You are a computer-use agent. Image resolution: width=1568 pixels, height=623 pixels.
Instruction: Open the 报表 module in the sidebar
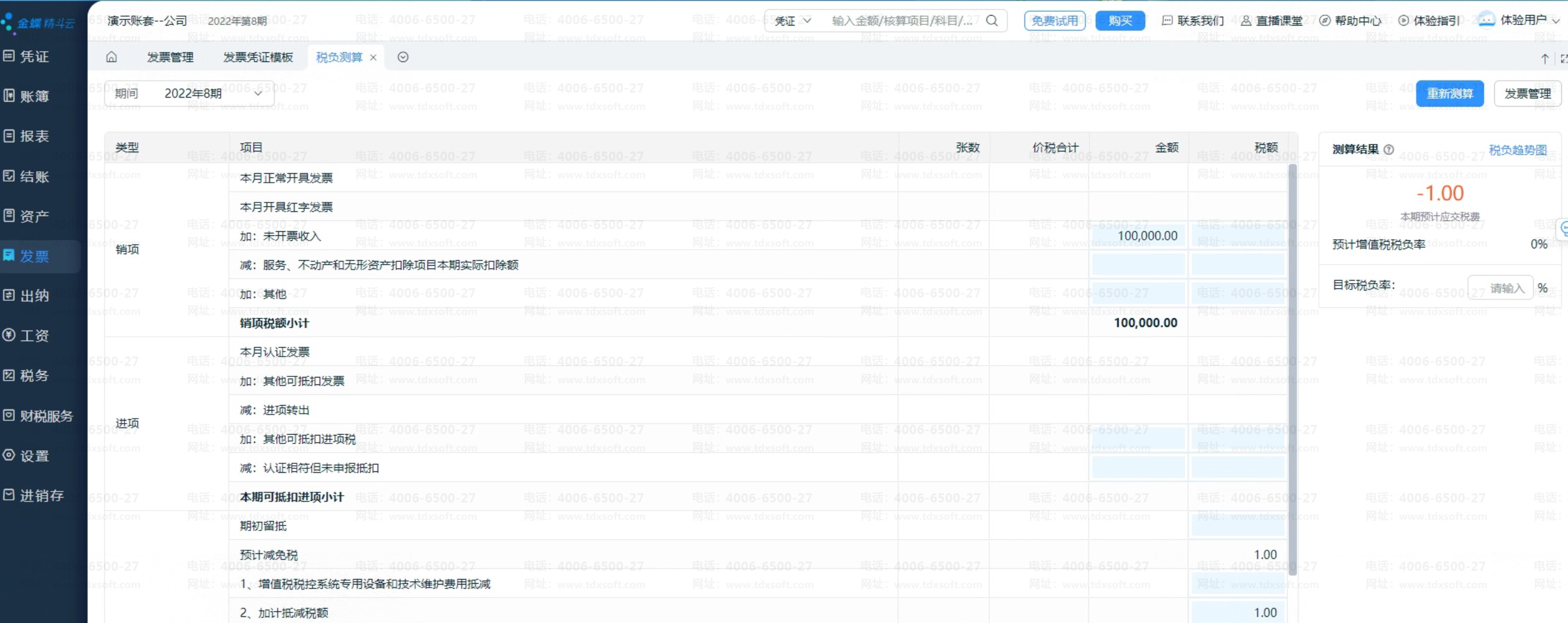26,136
